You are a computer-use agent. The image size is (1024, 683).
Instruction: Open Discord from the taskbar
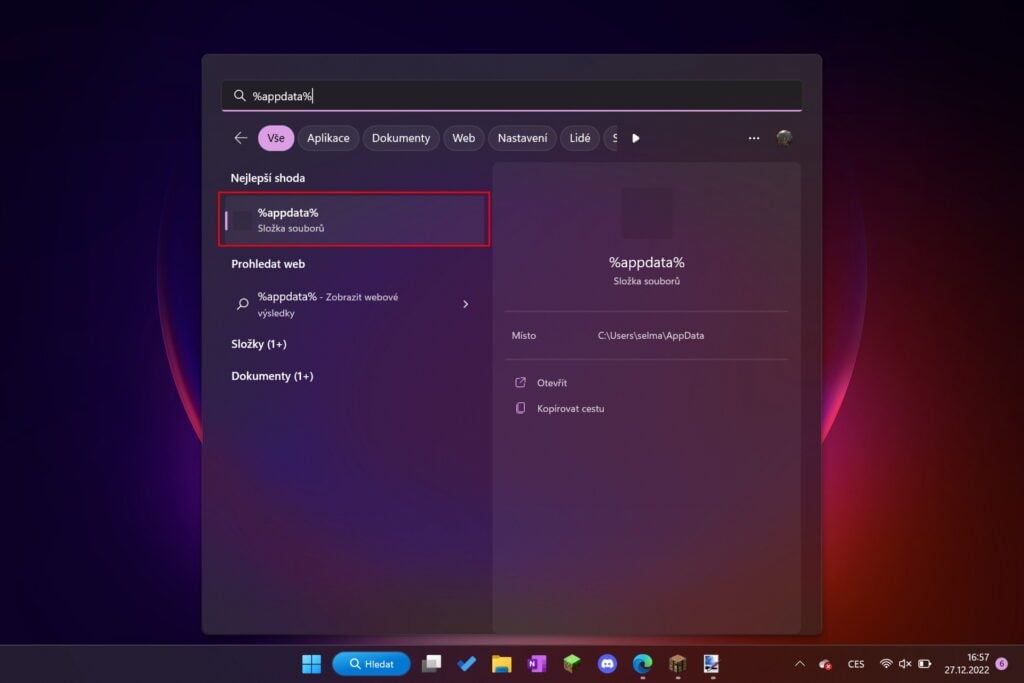pyautogui.click(x=607, y=664)
